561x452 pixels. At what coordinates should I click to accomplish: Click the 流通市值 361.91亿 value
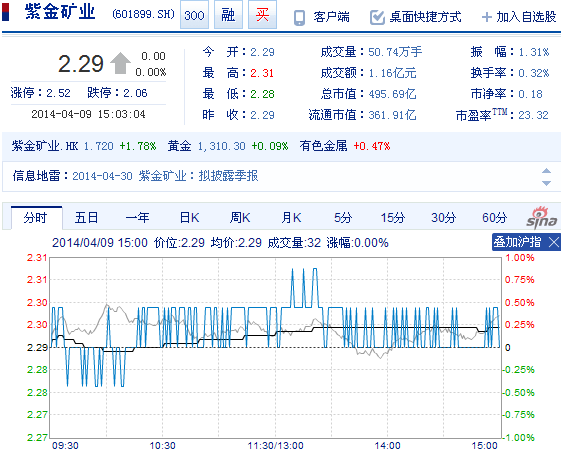point(392,115)
